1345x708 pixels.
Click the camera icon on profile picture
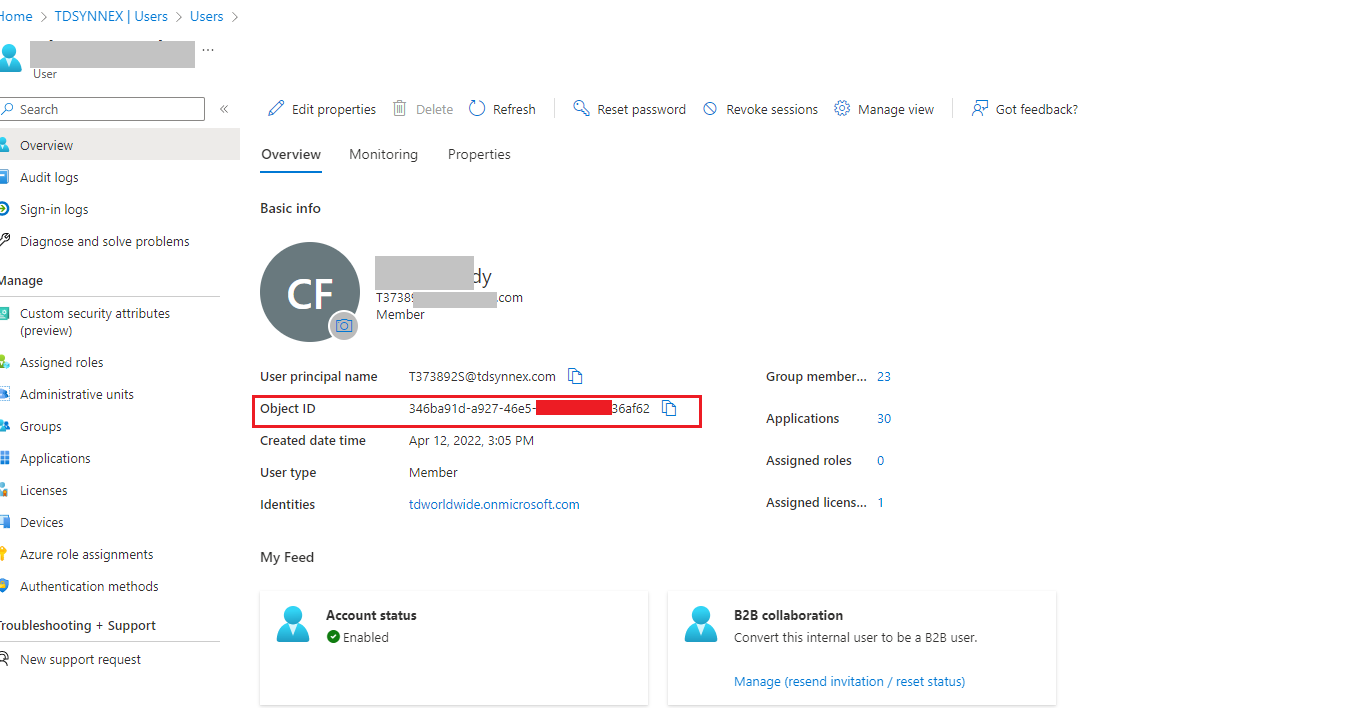tap(344, 326)
